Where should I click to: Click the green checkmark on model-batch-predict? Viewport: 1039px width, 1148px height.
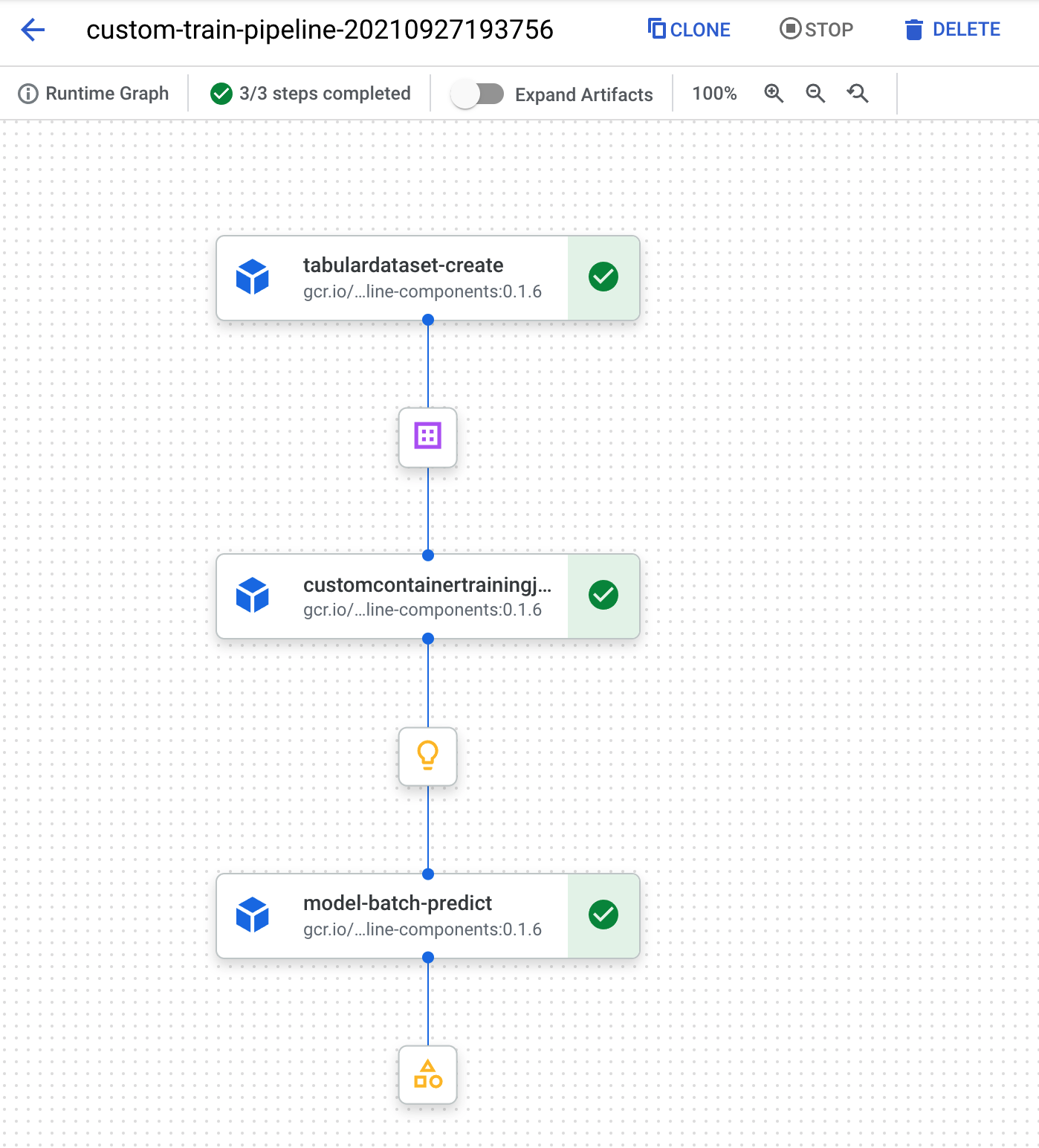point(603,915)
